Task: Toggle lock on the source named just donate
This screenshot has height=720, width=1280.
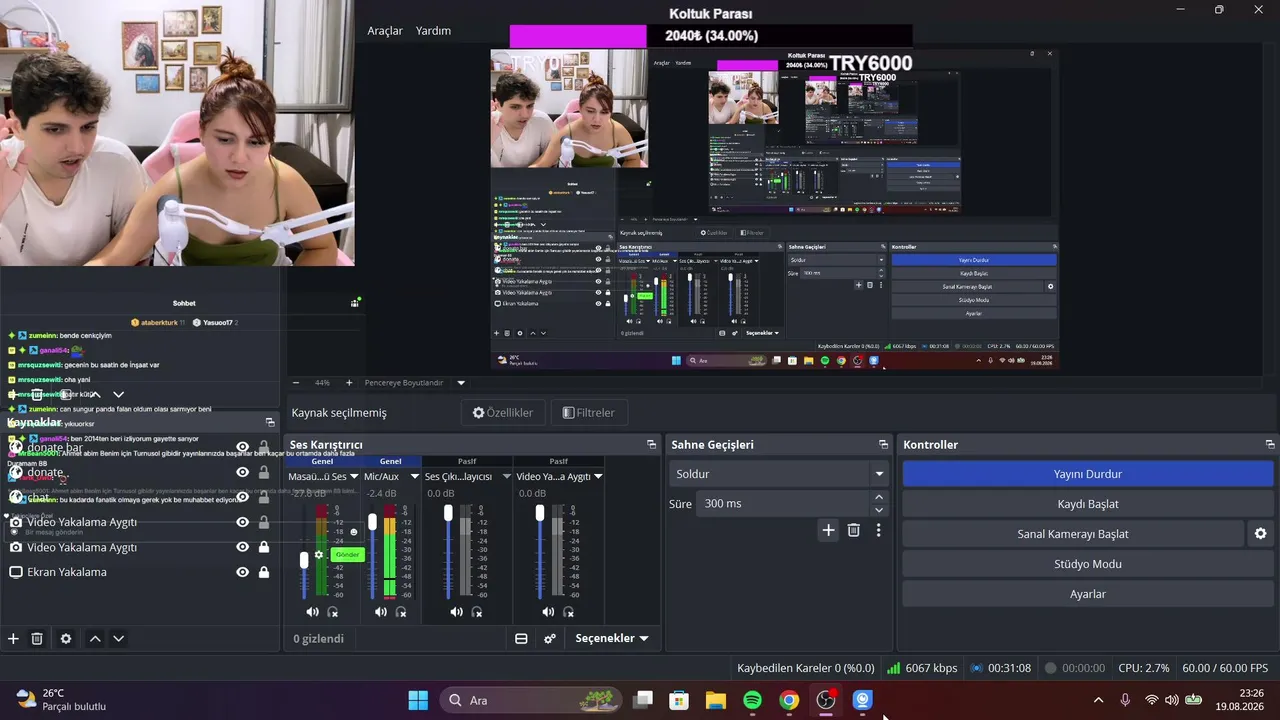Action: click(x=264, y=472)
